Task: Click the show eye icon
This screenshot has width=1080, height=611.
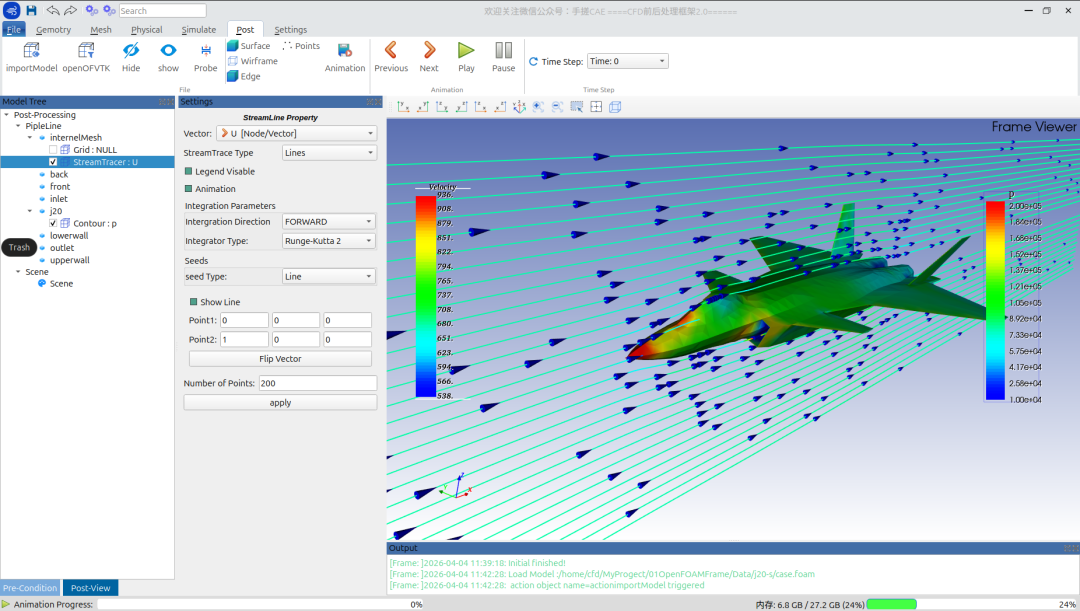Action: (x=168, y=50)
